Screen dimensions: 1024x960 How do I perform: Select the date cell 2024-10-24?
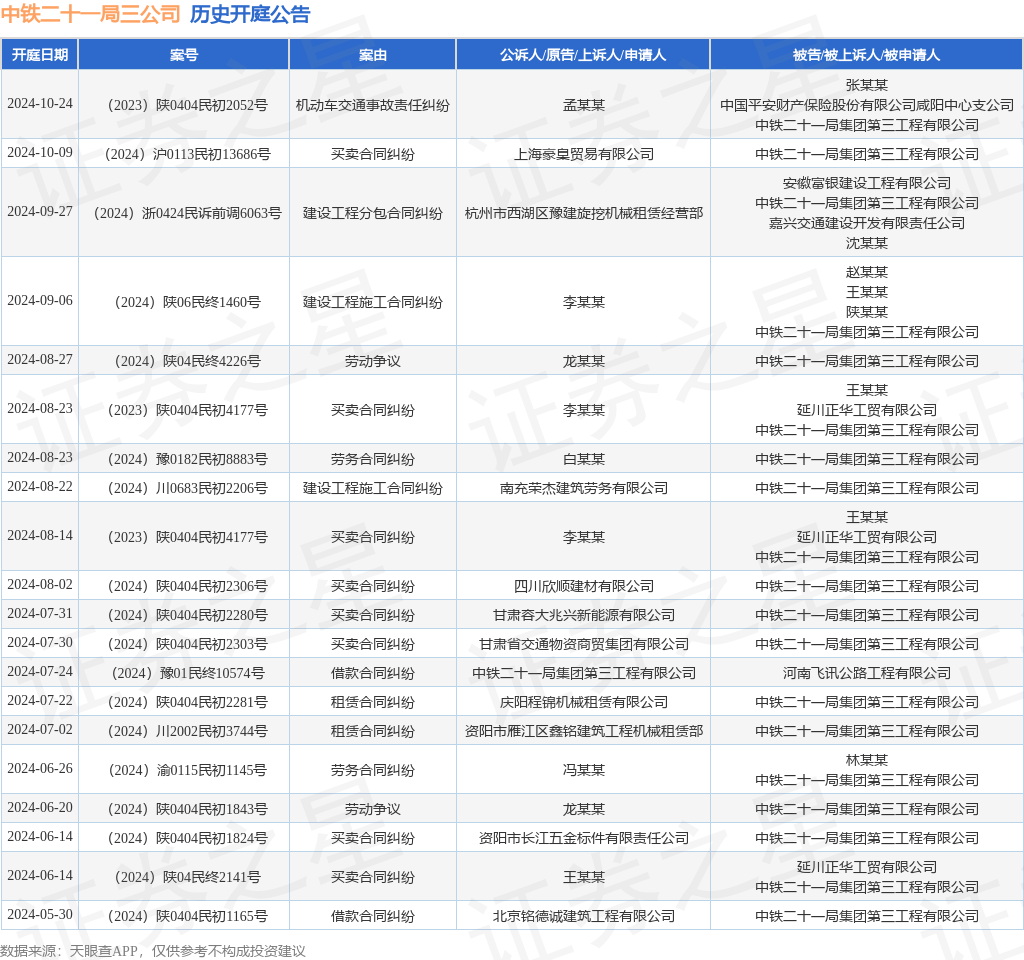(40, 103)
